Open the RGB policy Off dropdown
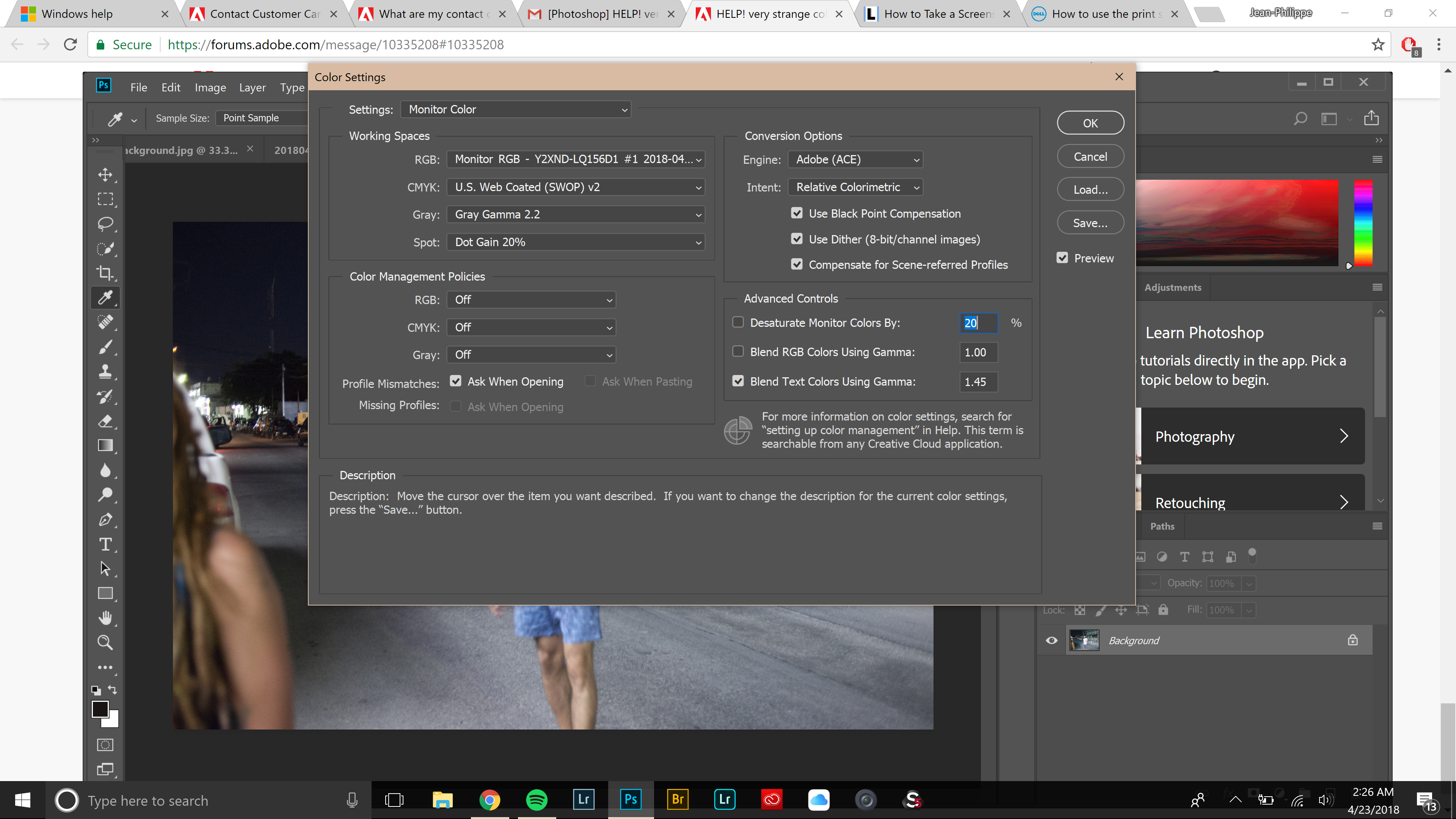1456x819 pixels. click(531, 300)
